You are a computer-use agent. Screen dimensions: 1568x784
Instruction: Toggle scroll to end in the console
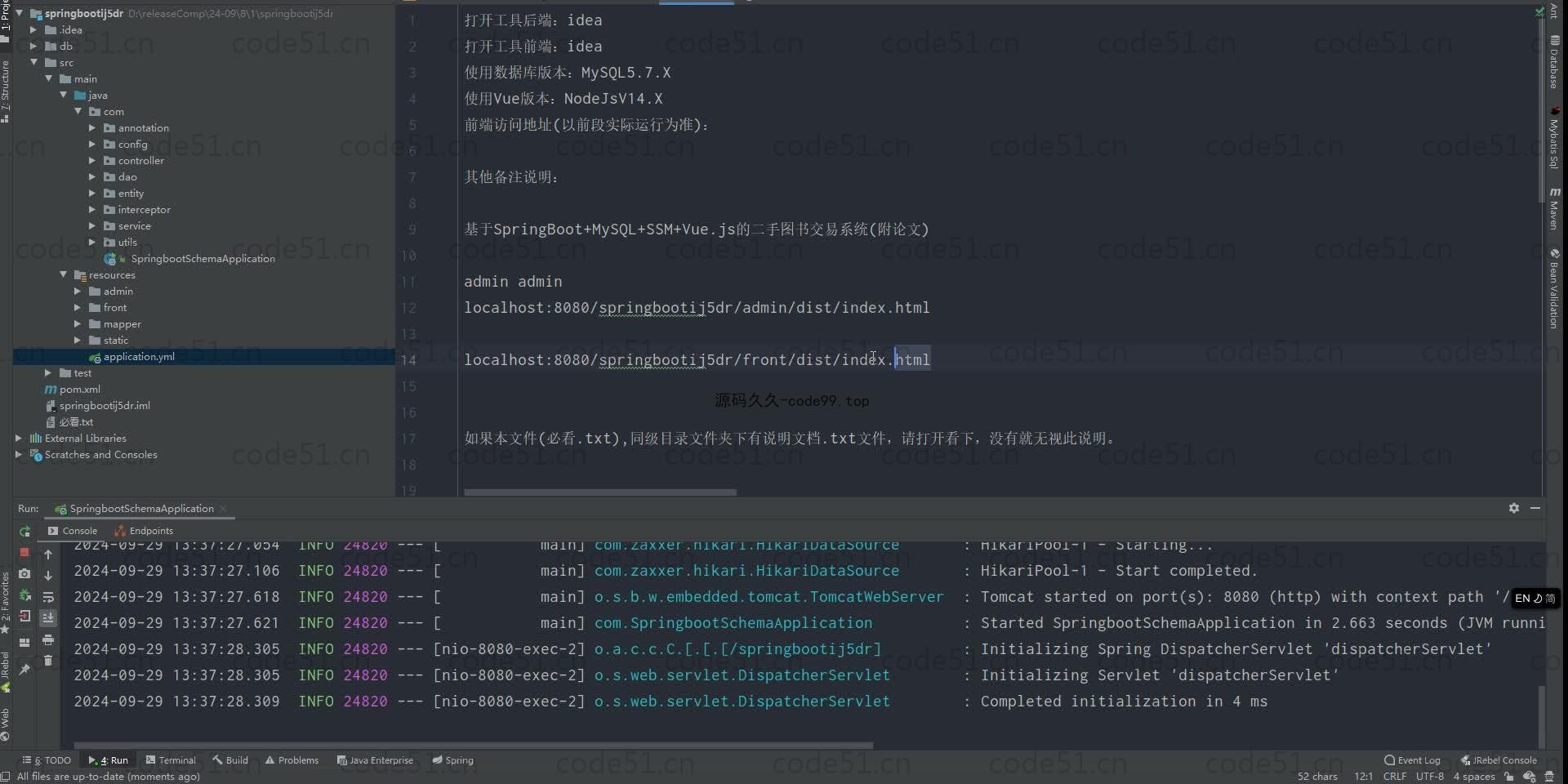pyautogui.click(x=48, y=618)
